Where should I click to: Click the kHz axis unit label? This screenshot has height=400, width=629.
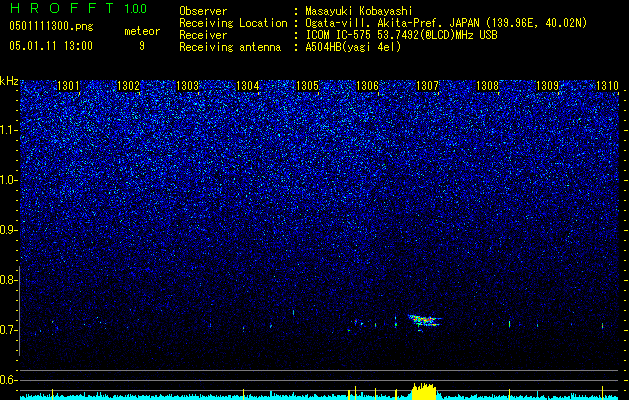click(9, 81)
